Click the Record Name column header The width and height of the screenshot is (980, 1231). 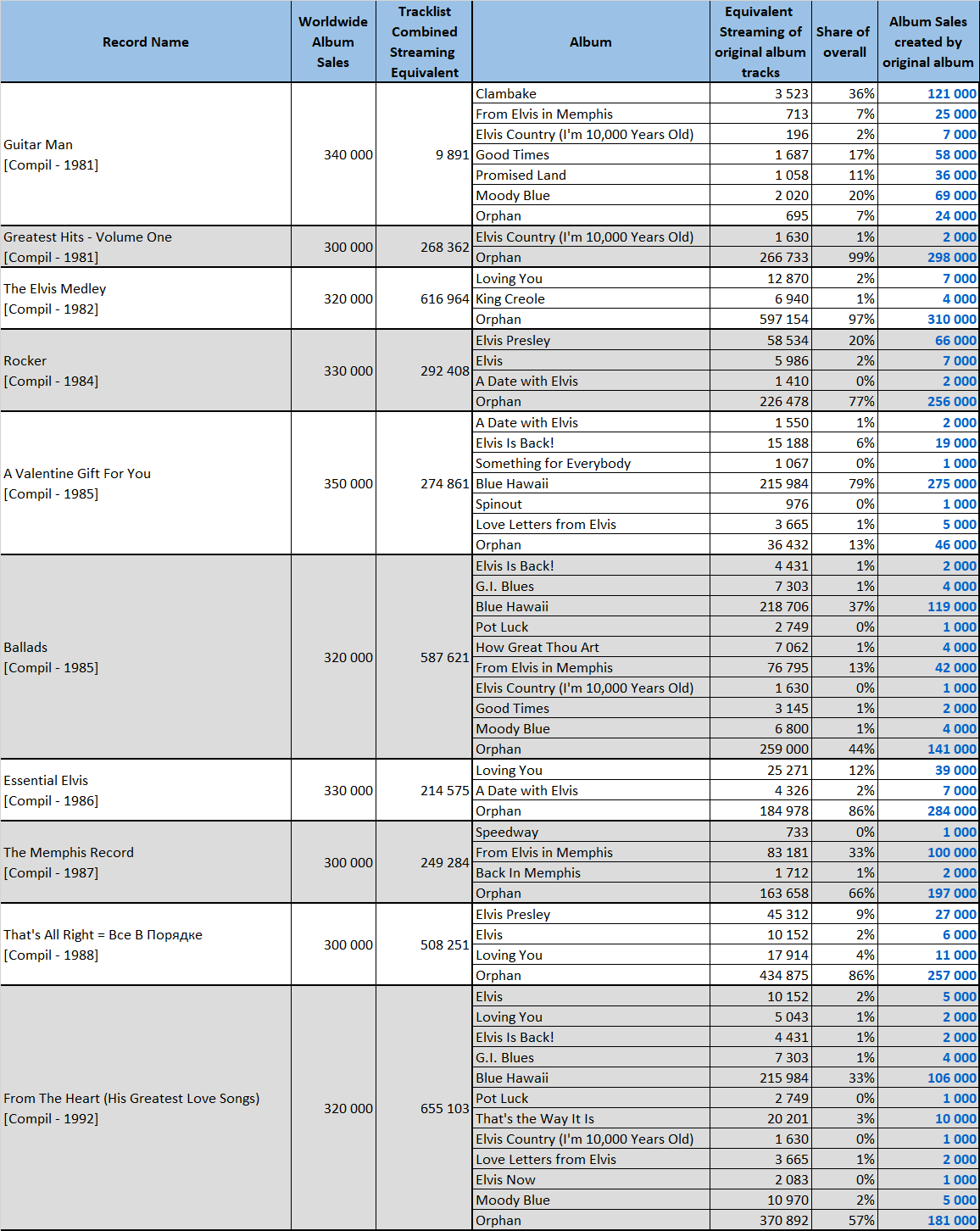click(146, 42)
